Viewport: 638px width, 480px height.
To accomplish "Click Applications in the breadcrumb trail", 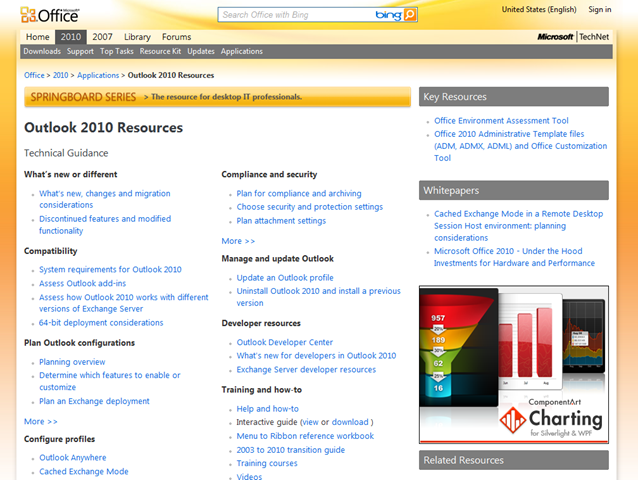I will pyautogui.click(x=98, y=75).
